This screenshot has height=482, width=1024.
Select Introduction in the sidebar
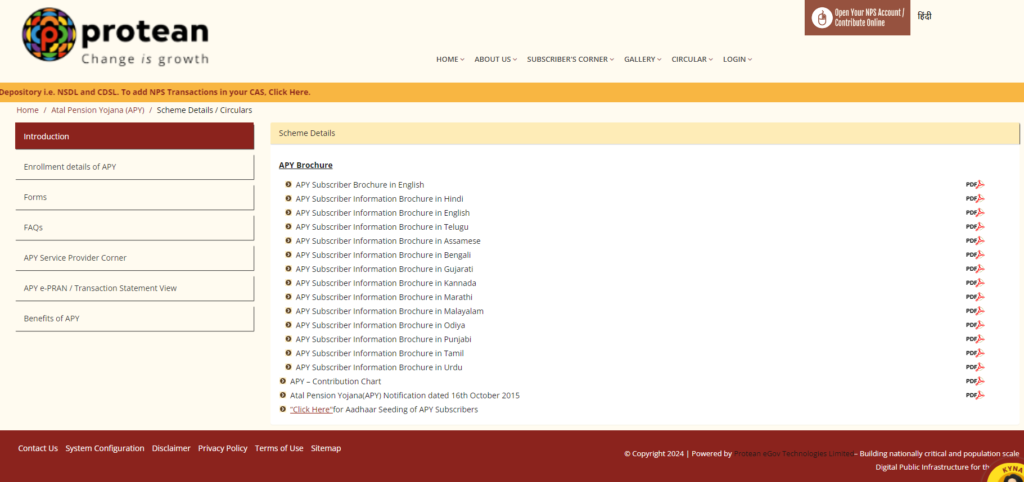135,137
